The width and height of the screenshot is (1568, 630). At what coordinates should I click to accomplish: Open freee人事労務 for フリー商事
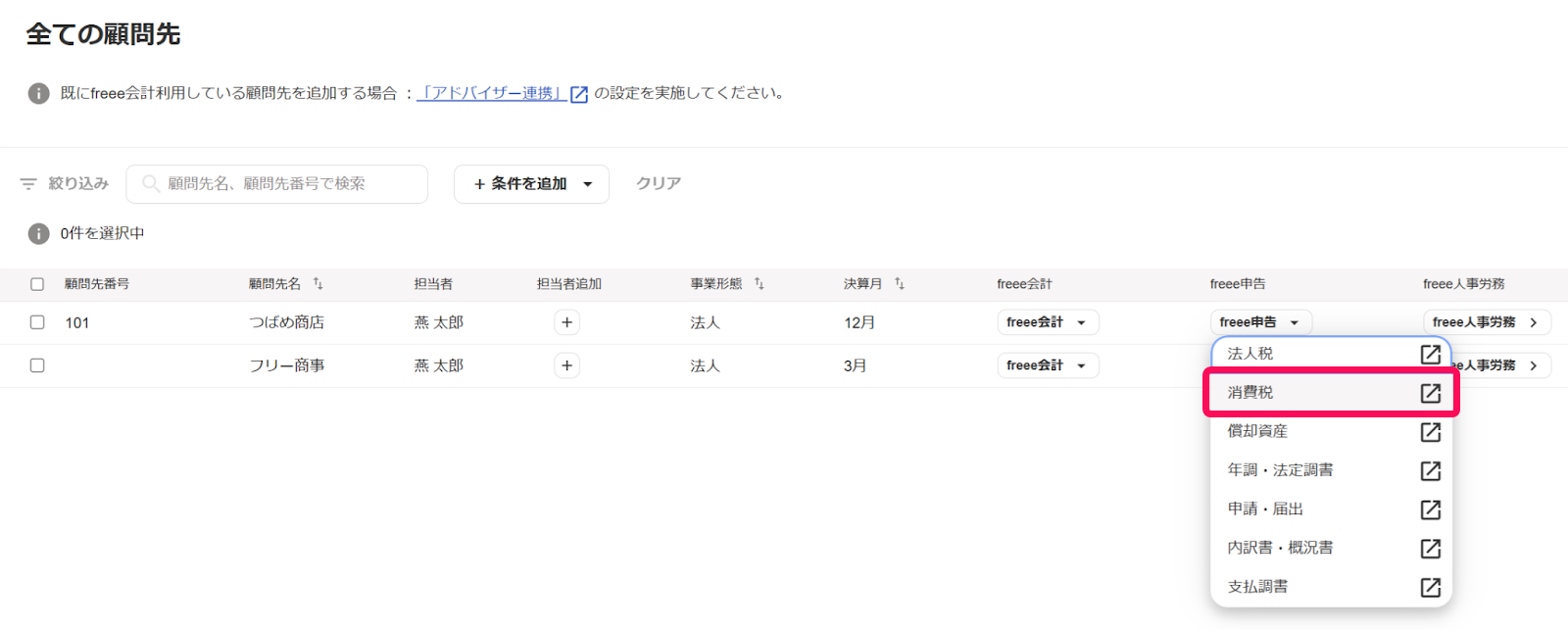1500,365
